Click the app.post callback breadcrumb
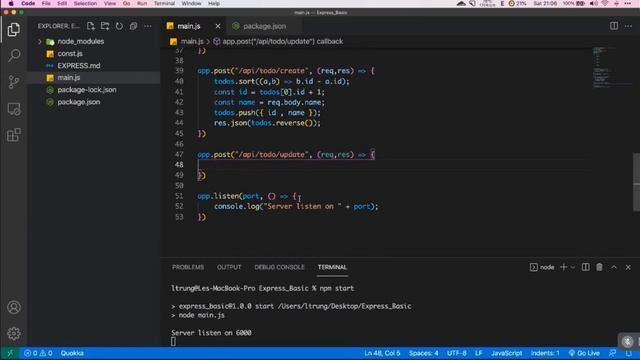Screen dimensions: 640x360 pyautogui.click(x=282, y=41)
